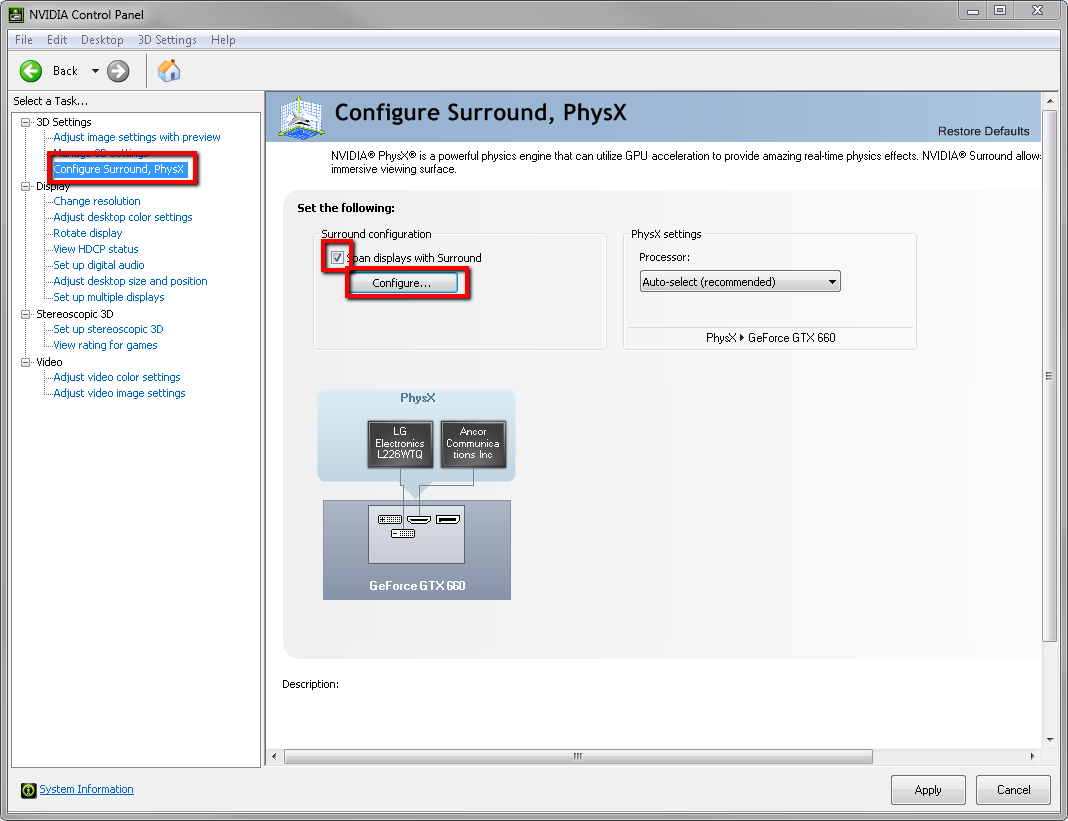
Task: Open the PhysX Processor dropdown
Action: [x=740, y=281]
